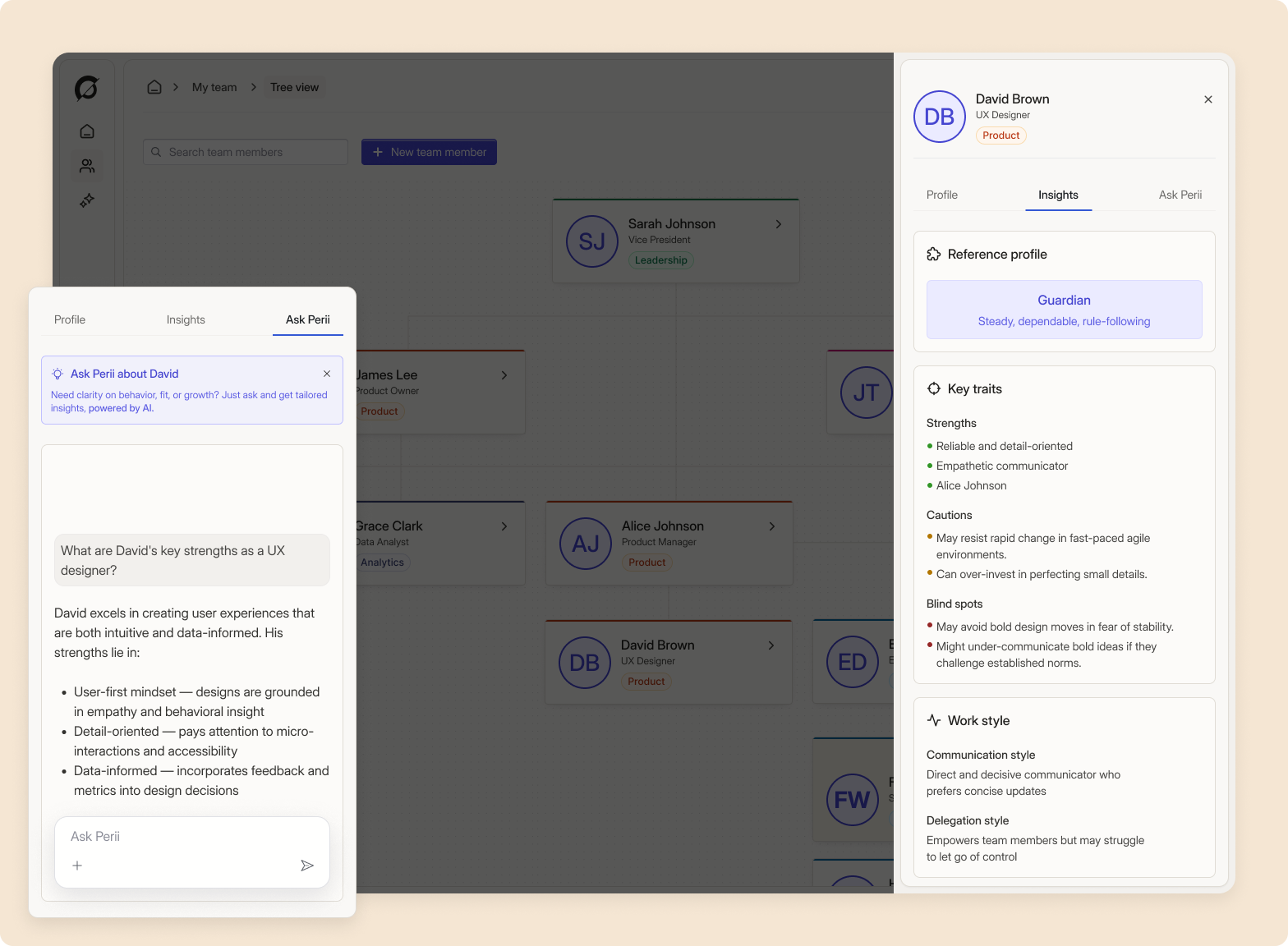Click the Alice Johnson name on the tree card

(663, 526)
